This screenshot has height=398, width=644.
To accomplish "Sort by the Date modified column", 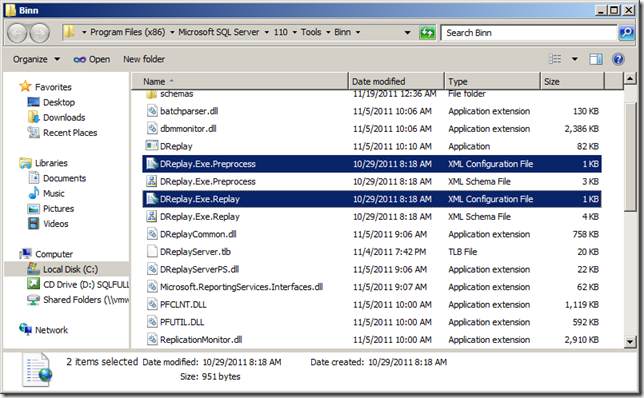I will point(396,81).
